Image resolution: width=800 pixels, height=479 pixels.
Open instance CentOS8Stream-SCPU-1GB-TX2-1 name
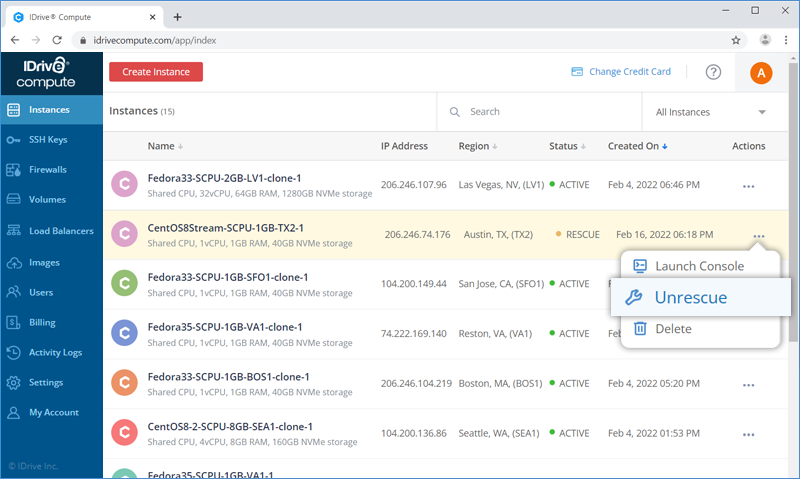point(226,228)
